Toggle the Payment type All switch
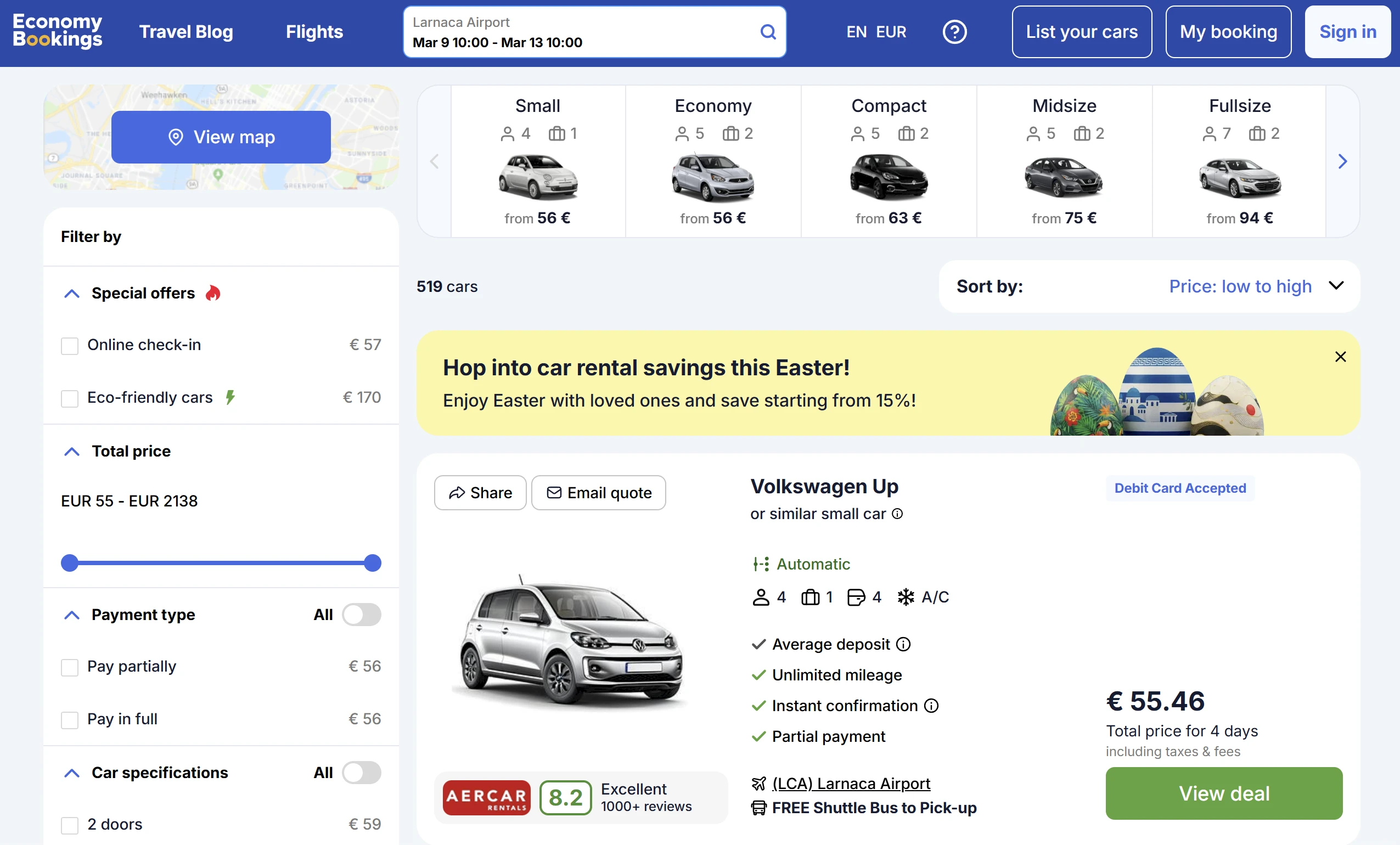Viewport: 1400px width, 845px height. pos(361,615)
